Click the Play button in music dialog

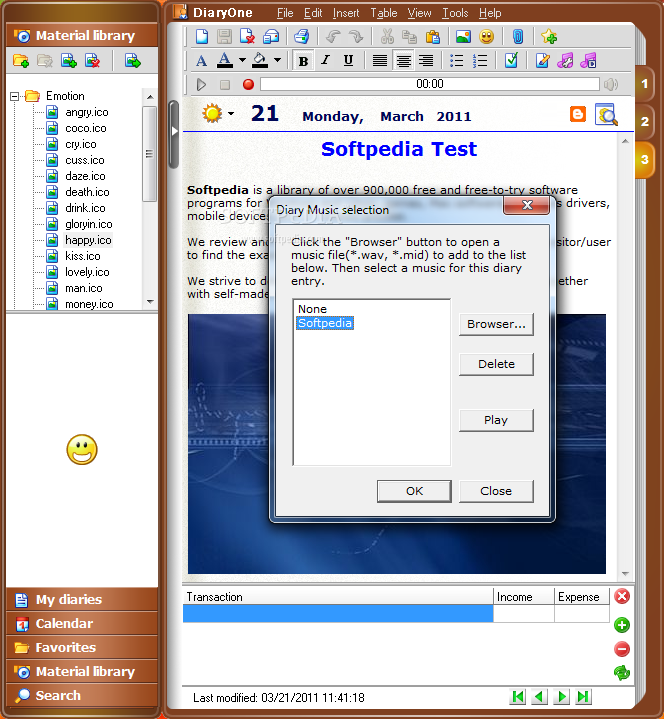(496, 420)
